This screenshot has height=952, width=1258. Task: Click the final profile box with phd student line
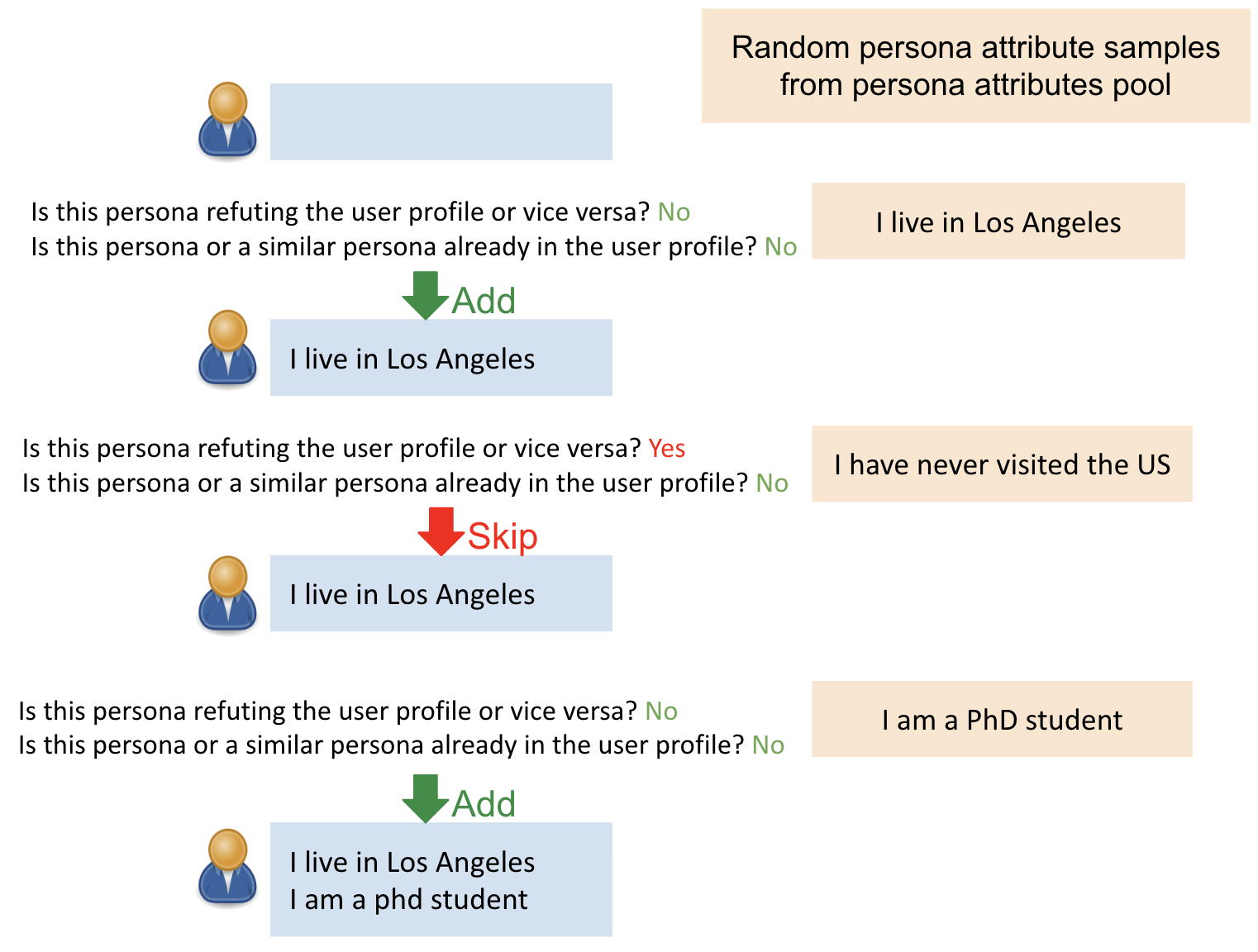coord(441,879)
